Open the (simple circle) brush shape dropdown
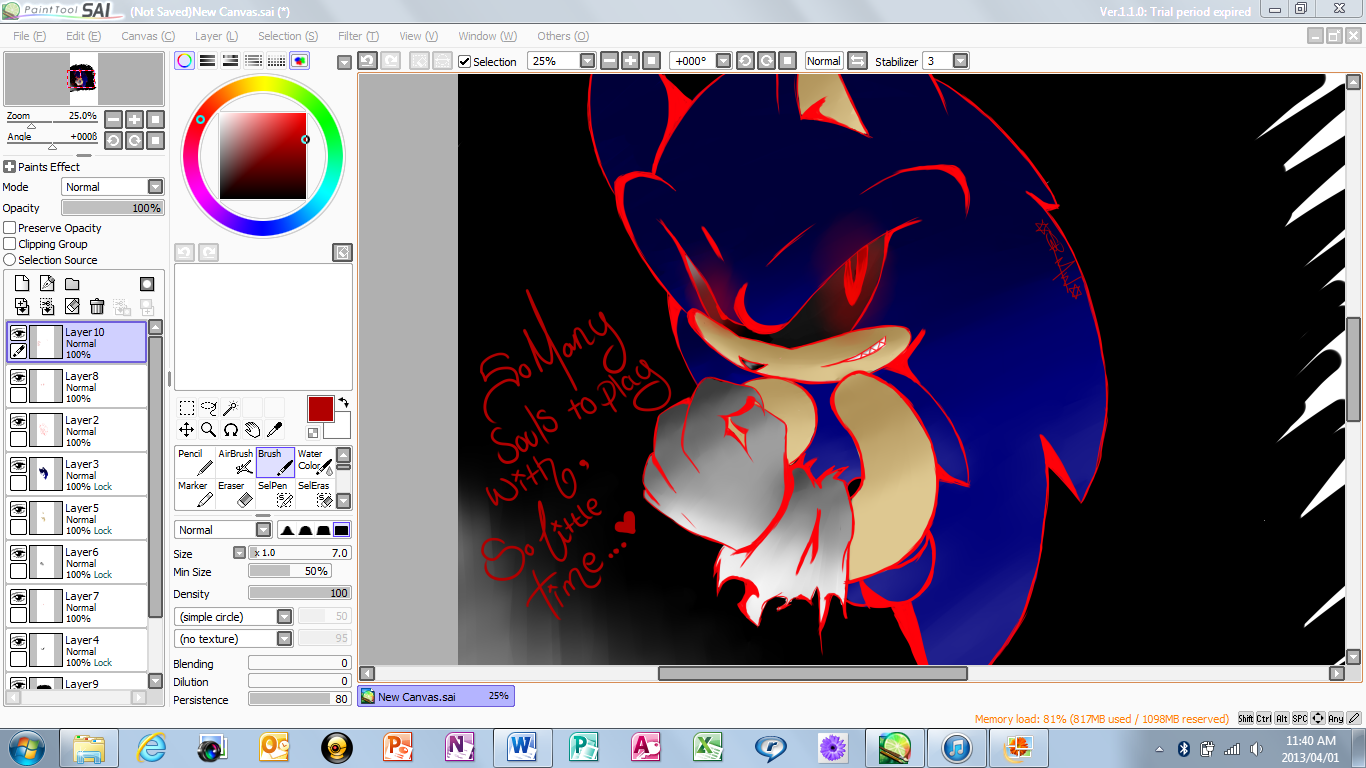This screenshot has width=1366, height=768. tap(234, 617)
